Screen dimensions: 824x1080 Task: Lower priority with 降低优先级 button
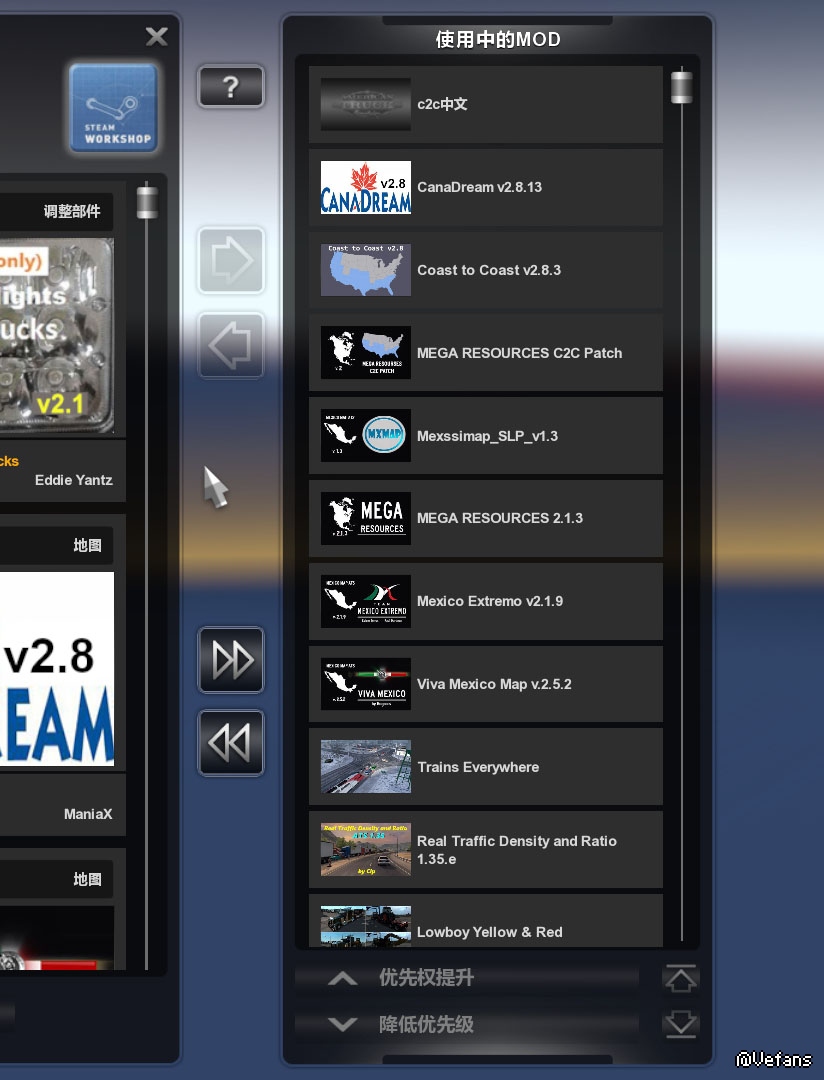pyautogui.click(x=467, y=1024)
